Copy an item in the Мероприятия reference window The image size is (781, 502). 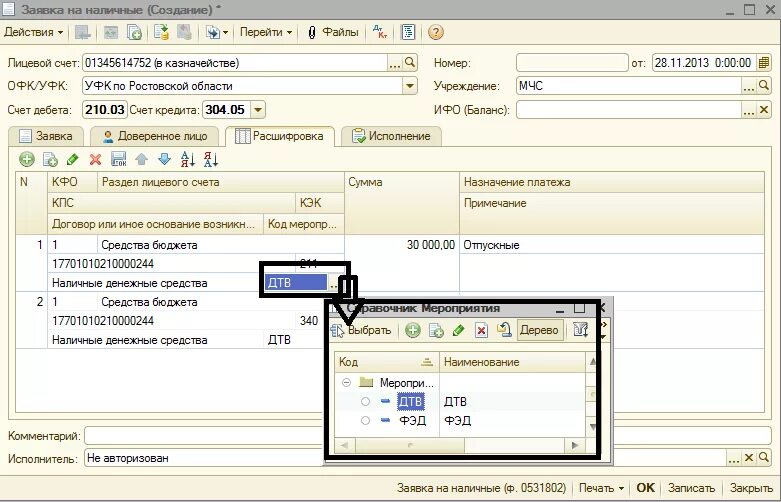(x=436, y=330)
